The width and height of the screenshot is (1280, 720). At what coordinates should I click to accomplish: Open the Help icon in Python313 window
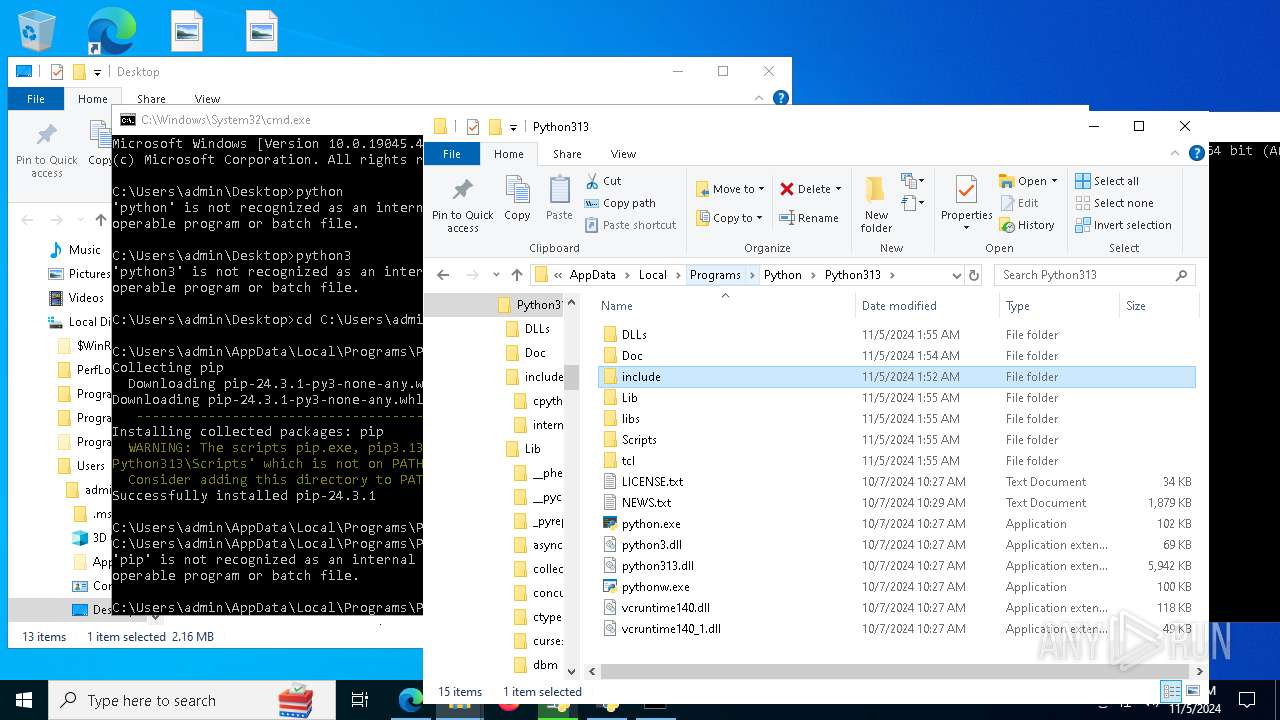click(x=1196, y=154)
